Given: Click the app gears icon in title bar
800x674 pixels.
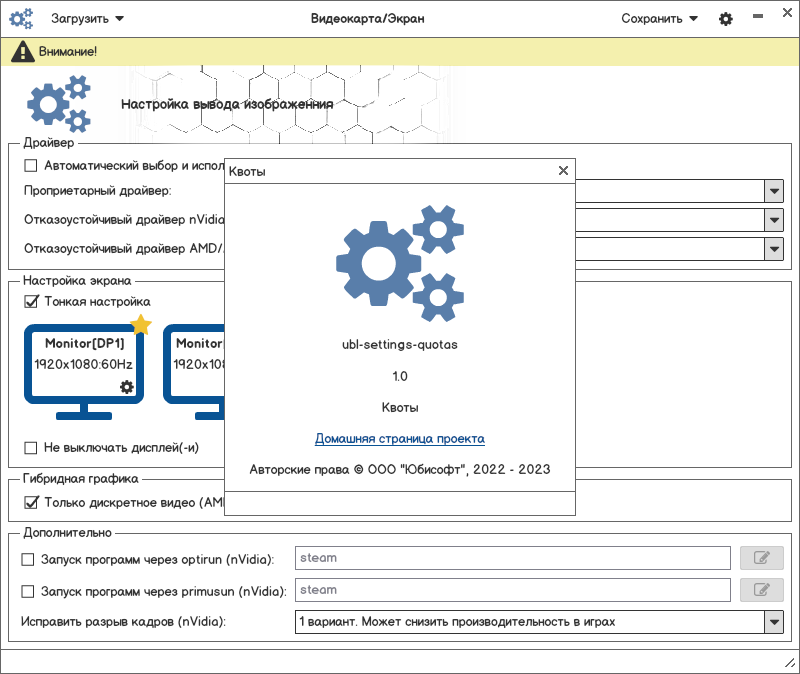Looking at the screenshot, I should click(x=21, y=19).
